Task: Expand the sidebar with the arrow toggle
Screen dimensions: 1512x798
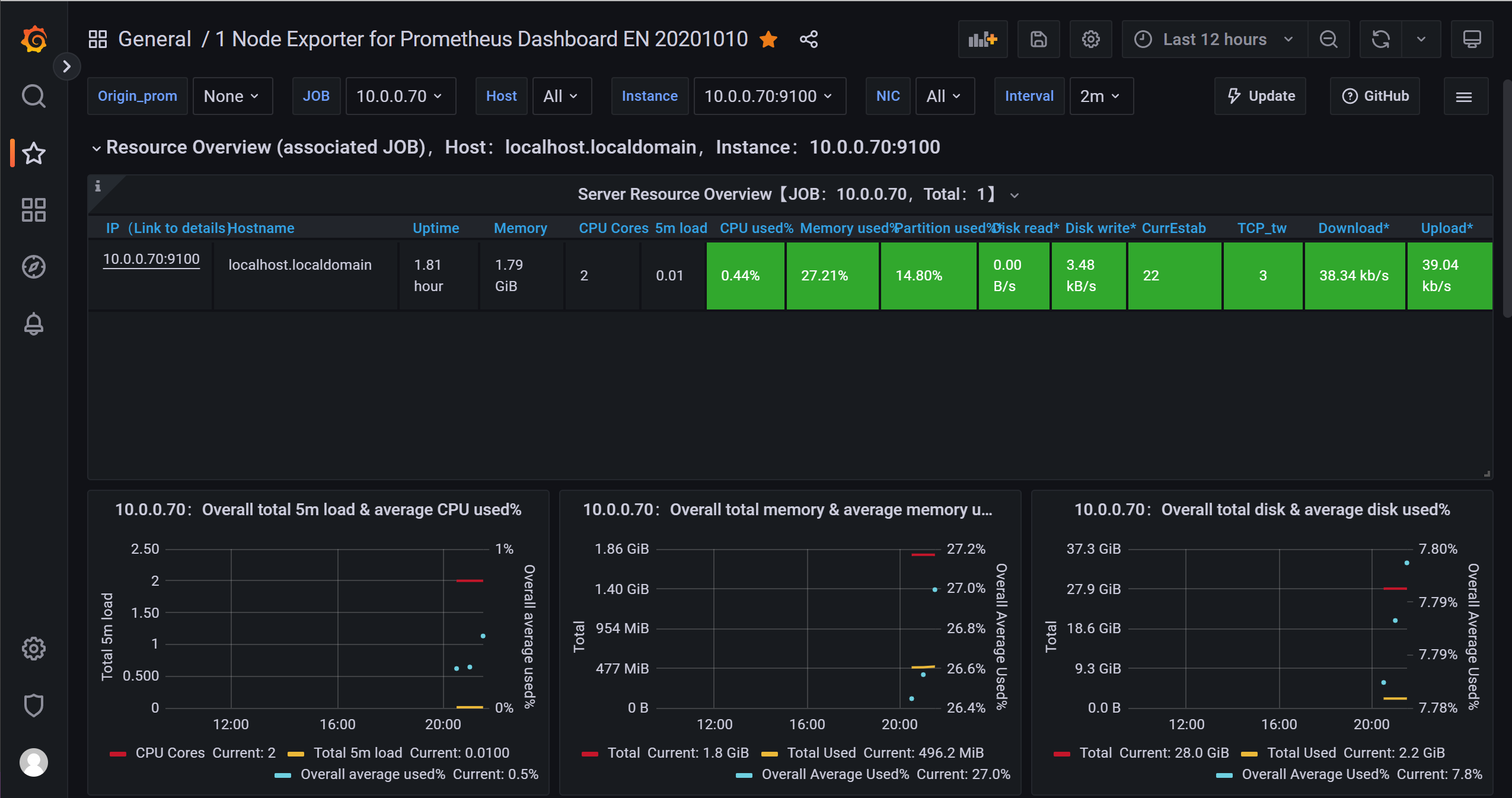Action: click(67, 66)
